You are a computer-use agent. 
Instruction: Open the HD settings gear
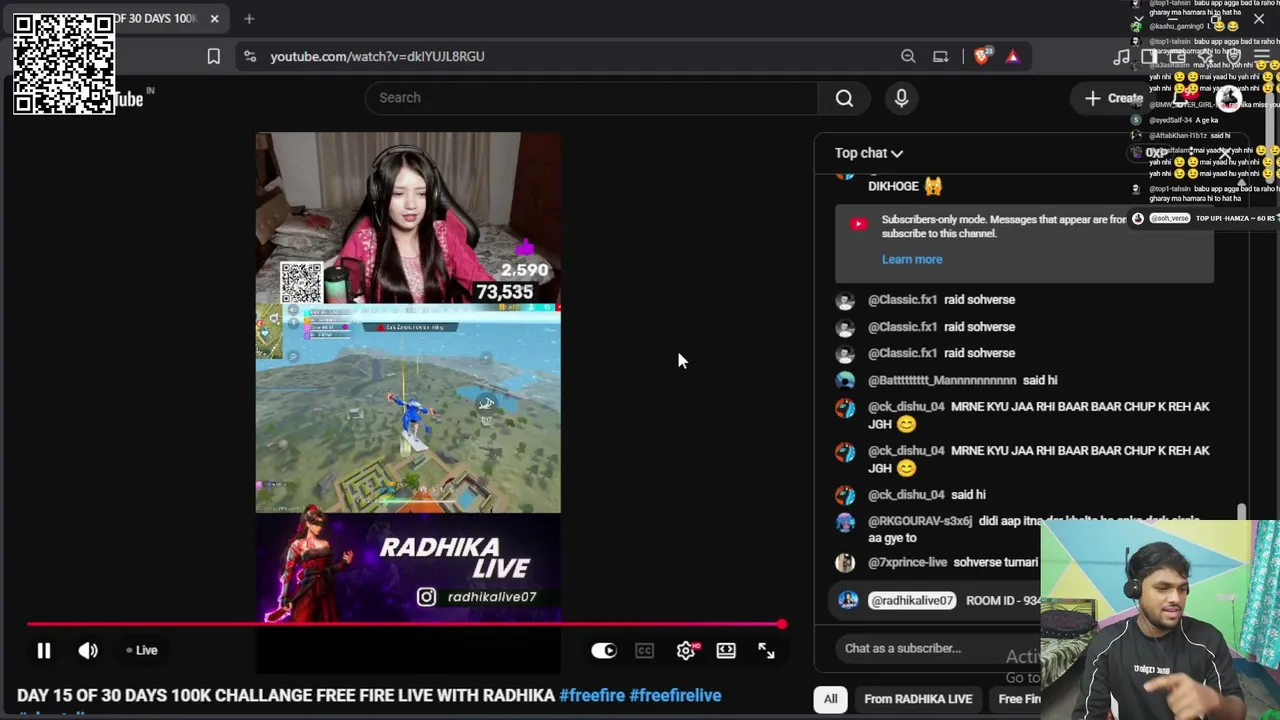686,651
